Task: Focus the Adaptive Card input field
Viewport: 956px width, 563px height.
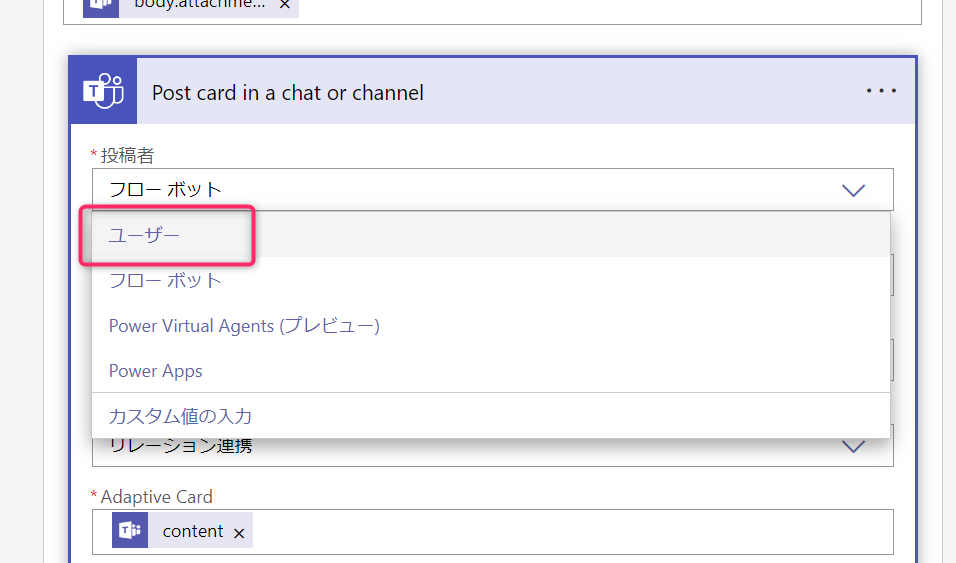Action: click(493, 531)
